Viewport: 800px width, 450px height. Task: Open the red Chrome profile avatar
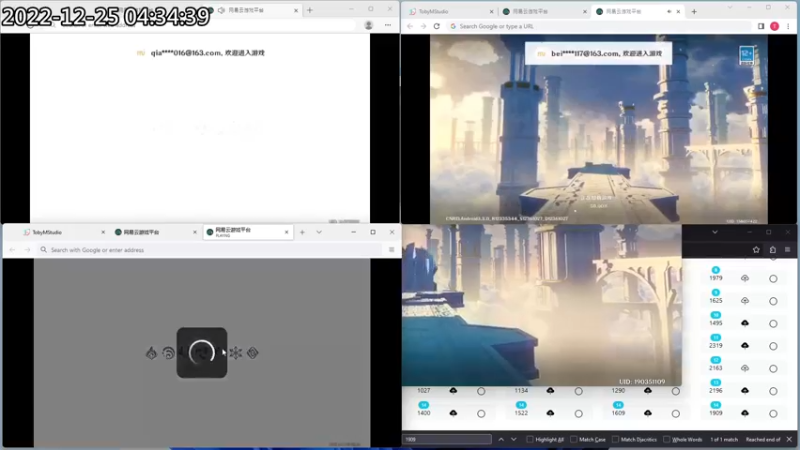tap(774, 26)
